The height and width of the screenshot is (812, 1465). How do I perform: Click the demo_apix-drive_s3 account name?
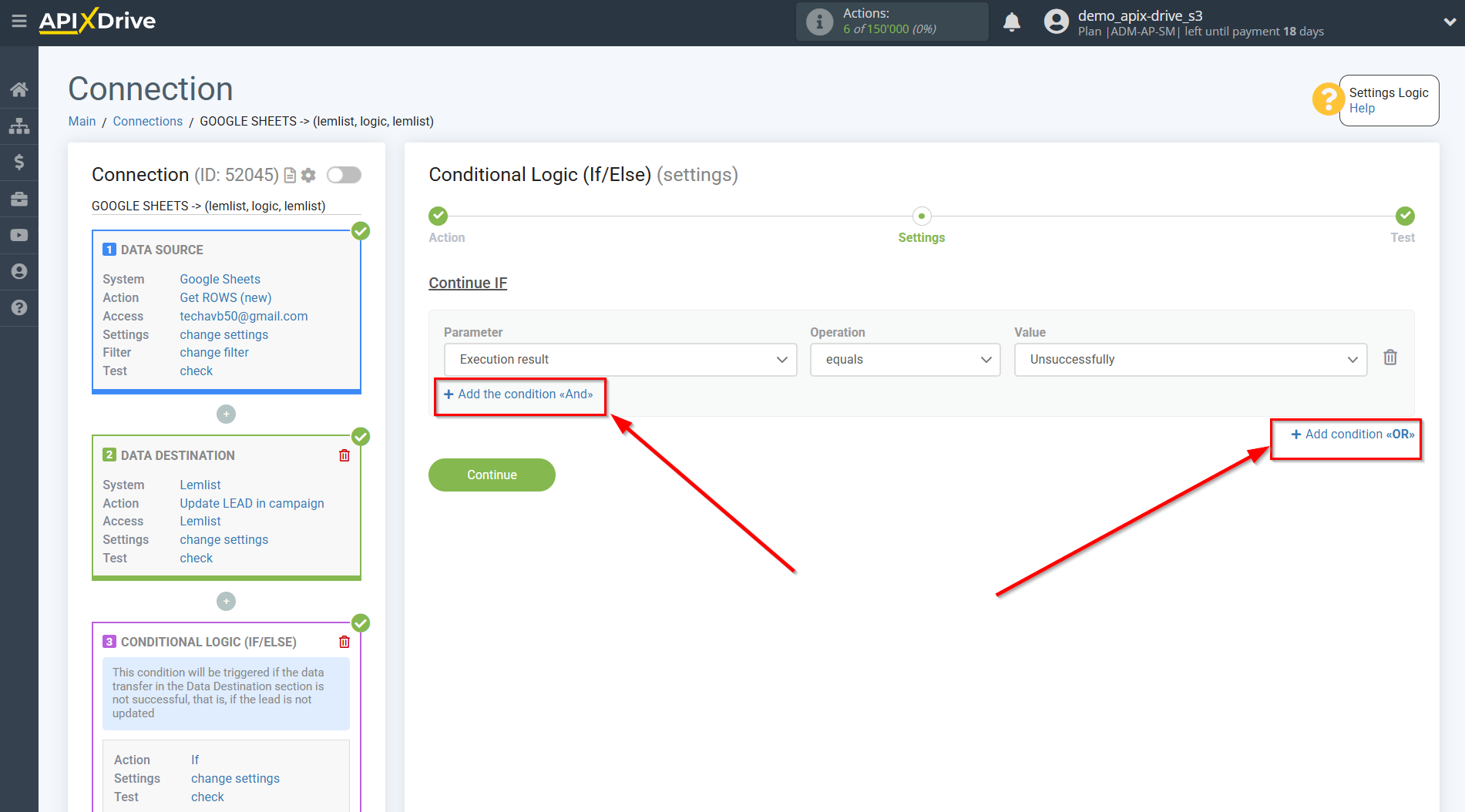tap(1140, 15)
